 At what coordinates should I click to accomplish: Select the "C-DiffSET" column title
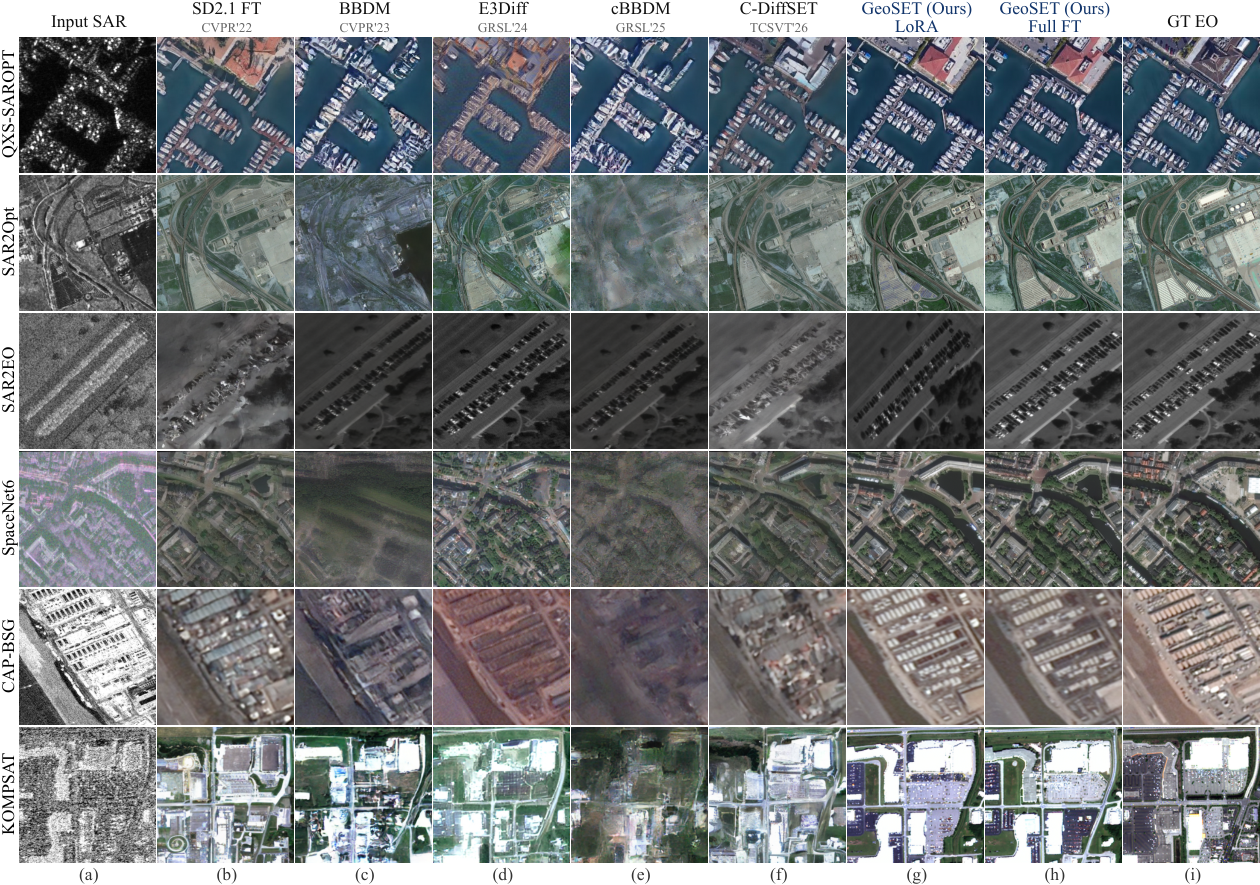click(x=777, y=10)
